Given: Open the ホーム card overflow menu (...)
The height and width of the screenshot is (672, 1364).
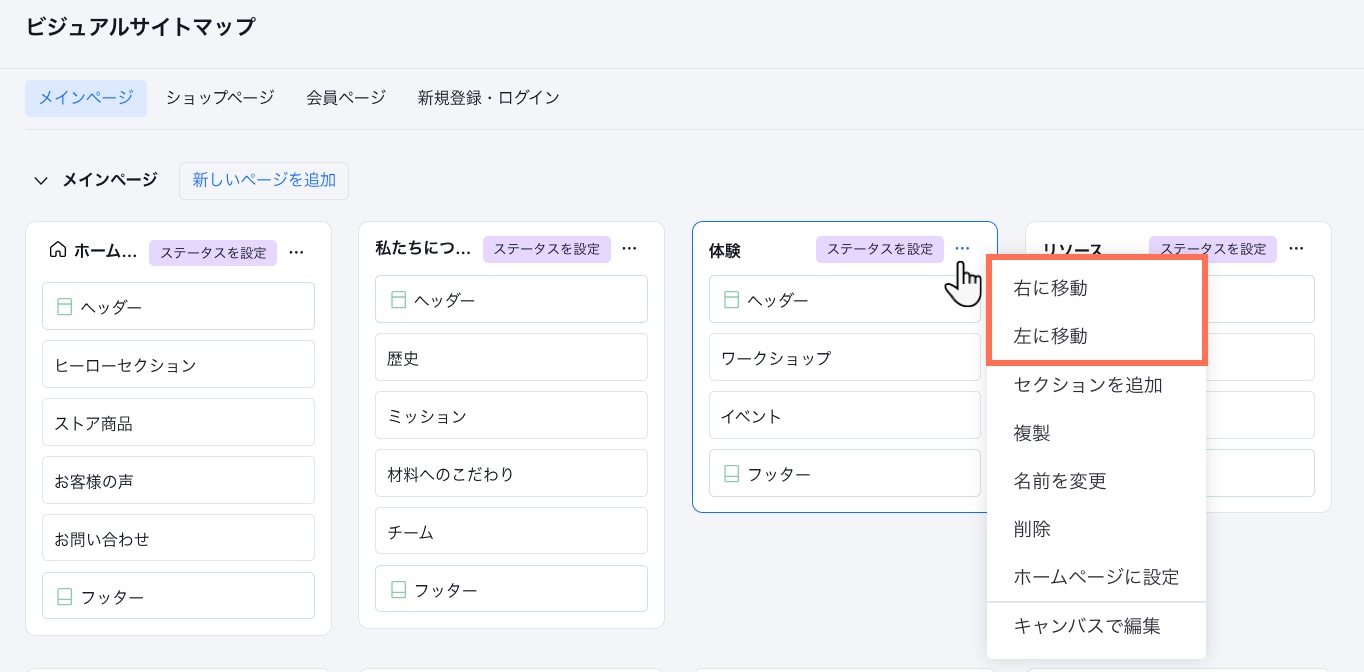Looking at the screenshot, I should pyautogui.click(x=296, y=252).
